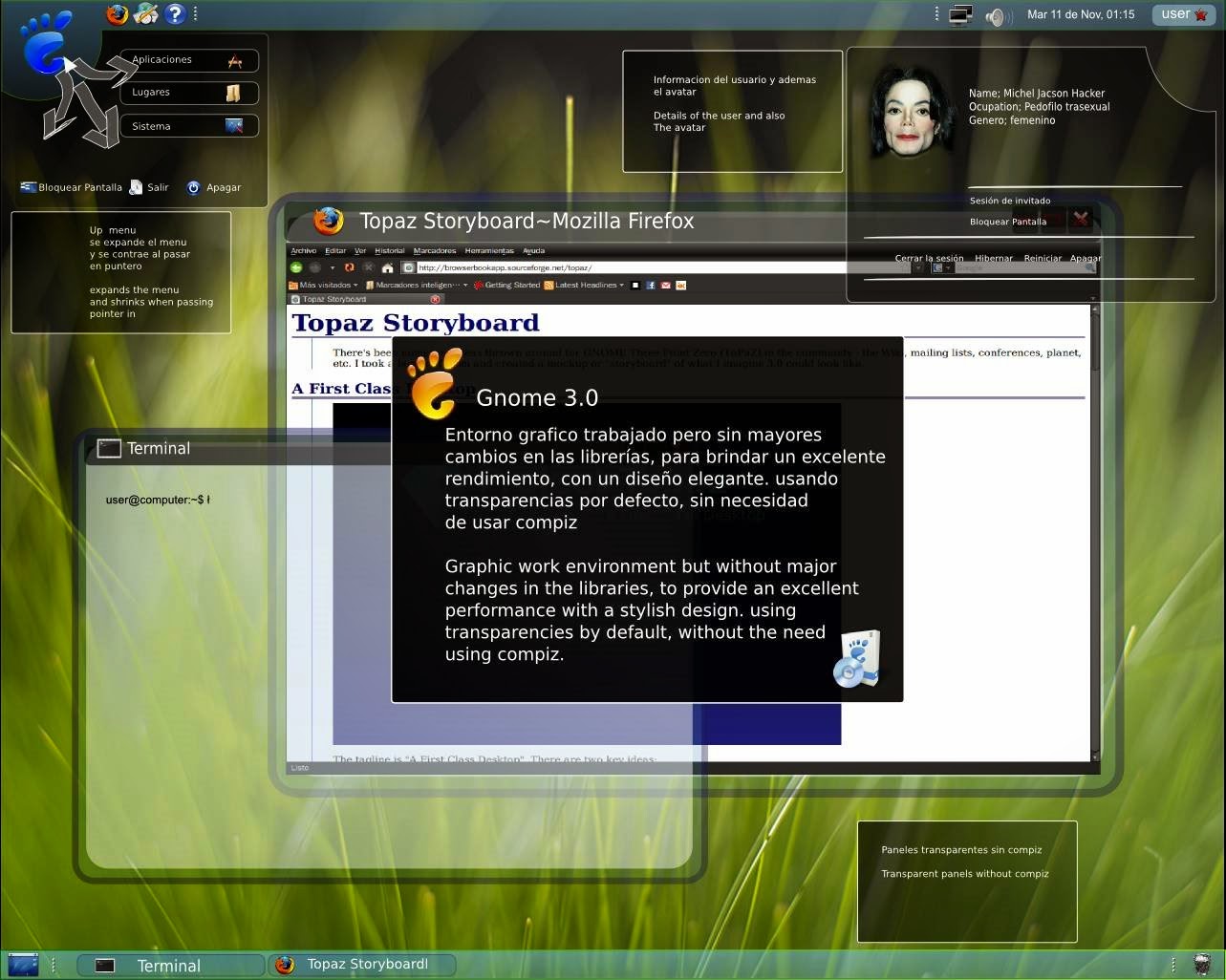Go back with Firefox green arrow button

(x=296, y=267)
